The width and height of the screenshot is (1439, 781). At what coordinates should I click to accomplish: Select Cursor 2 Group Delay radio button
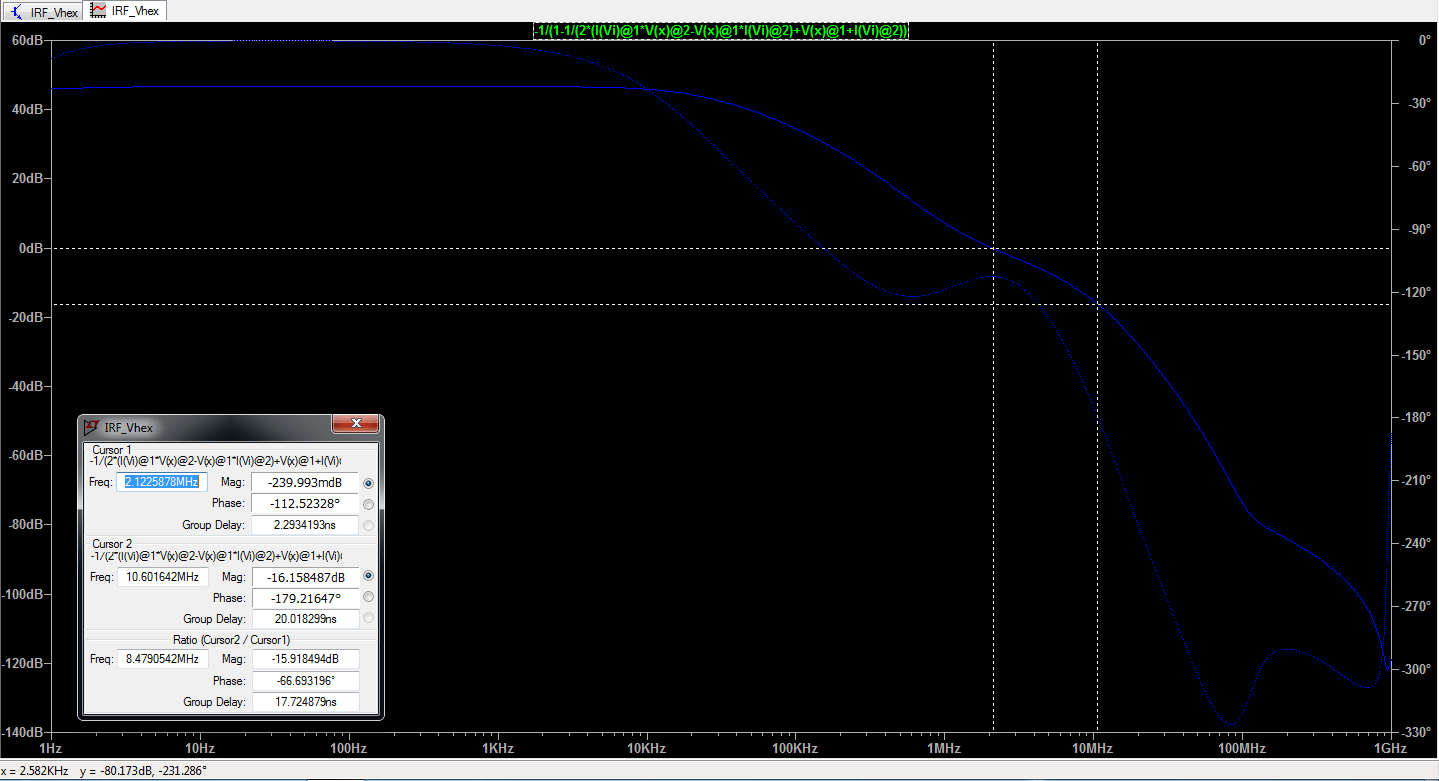click(x=369, y=619)
